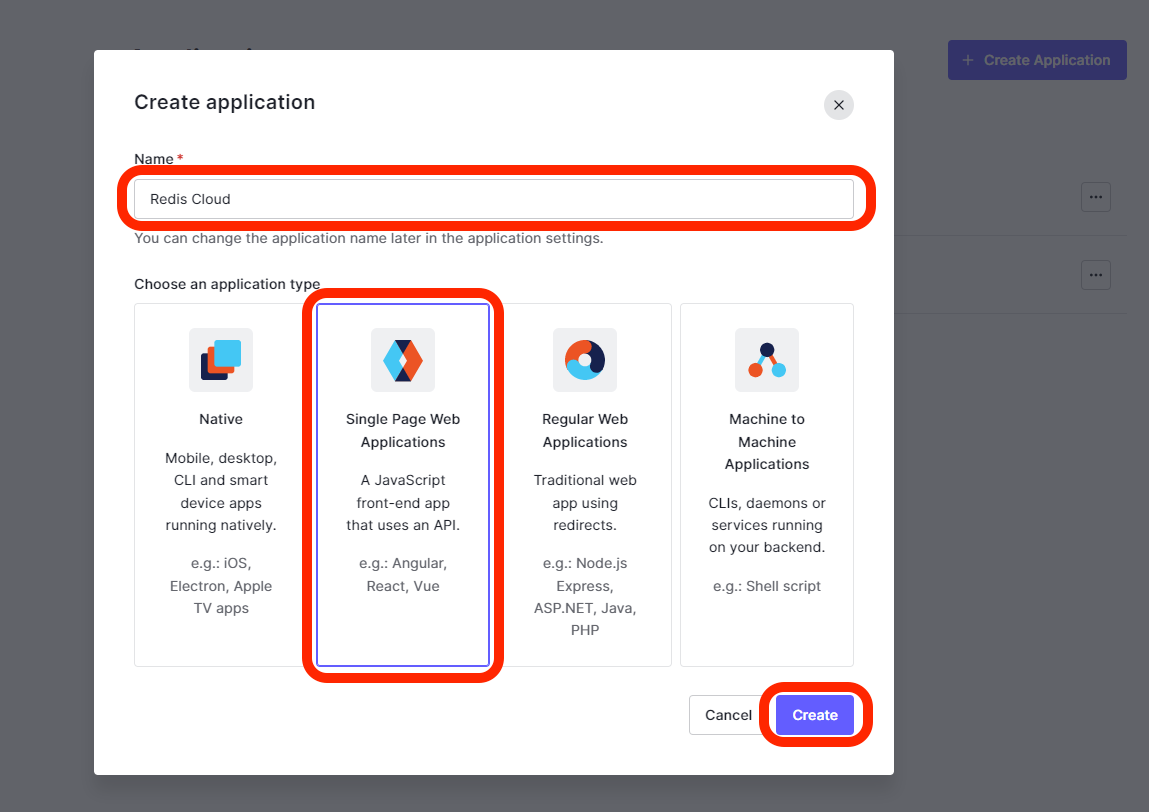1149x812 pixels.
Task: Select the Machine to Machine Applications title
Action: click(767, 442)
